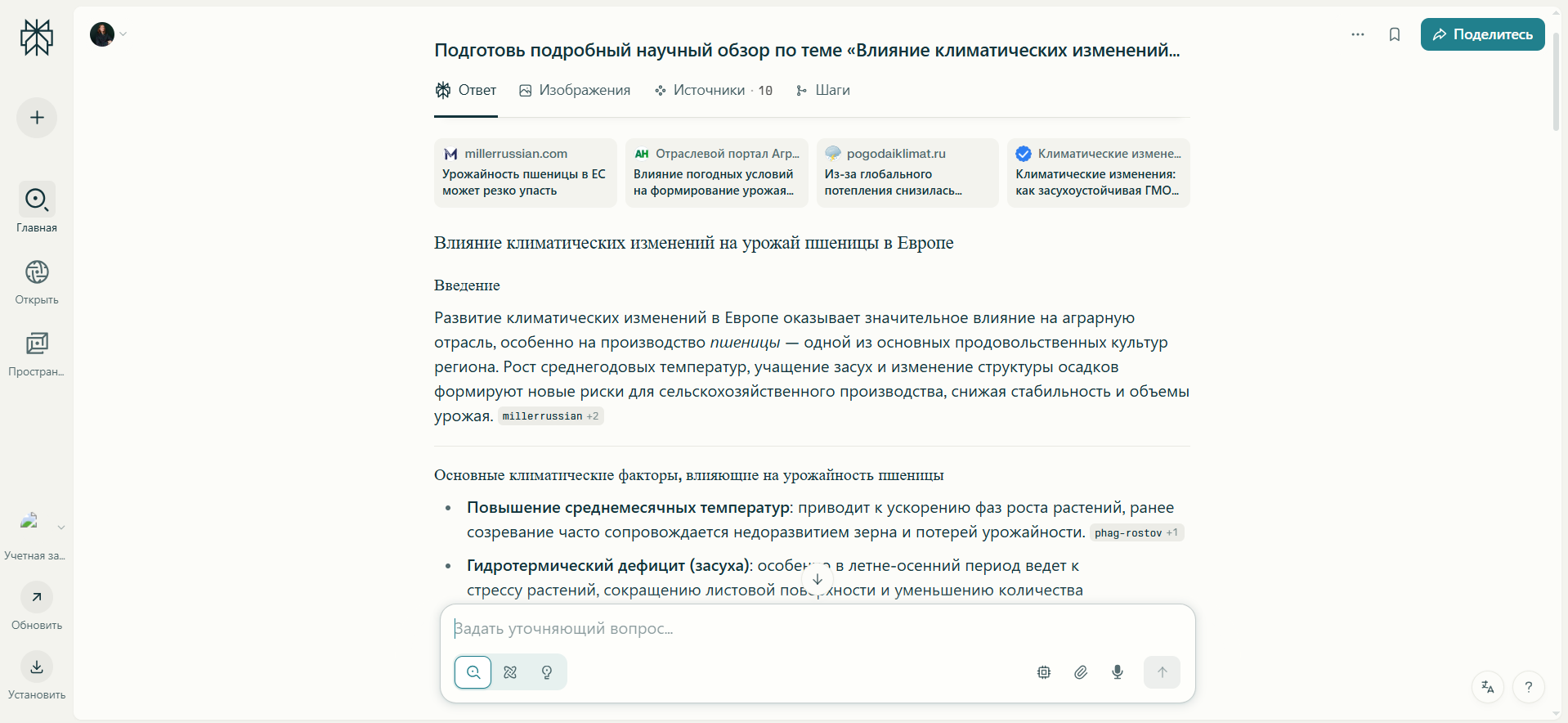The image size is (1568, 723).
Task: Expand the account chevron in sidebar
Action: click(61, 528)
